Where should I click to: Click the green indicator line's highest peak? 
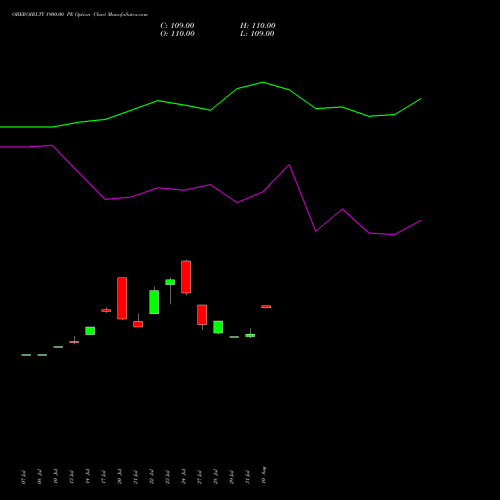[263, 82]
